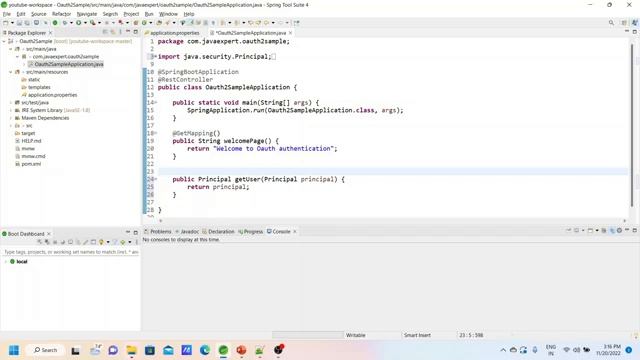Open the Refactor menu
The image size is (640, 360).
click(x=62, y=14)
